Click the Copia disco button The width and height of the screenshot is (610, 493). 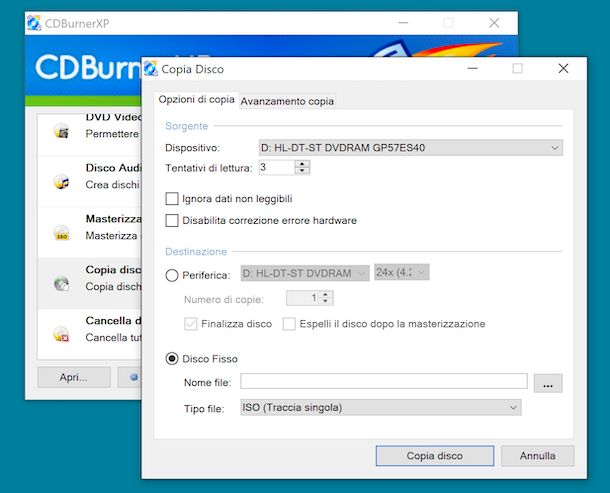click(435, 456)
